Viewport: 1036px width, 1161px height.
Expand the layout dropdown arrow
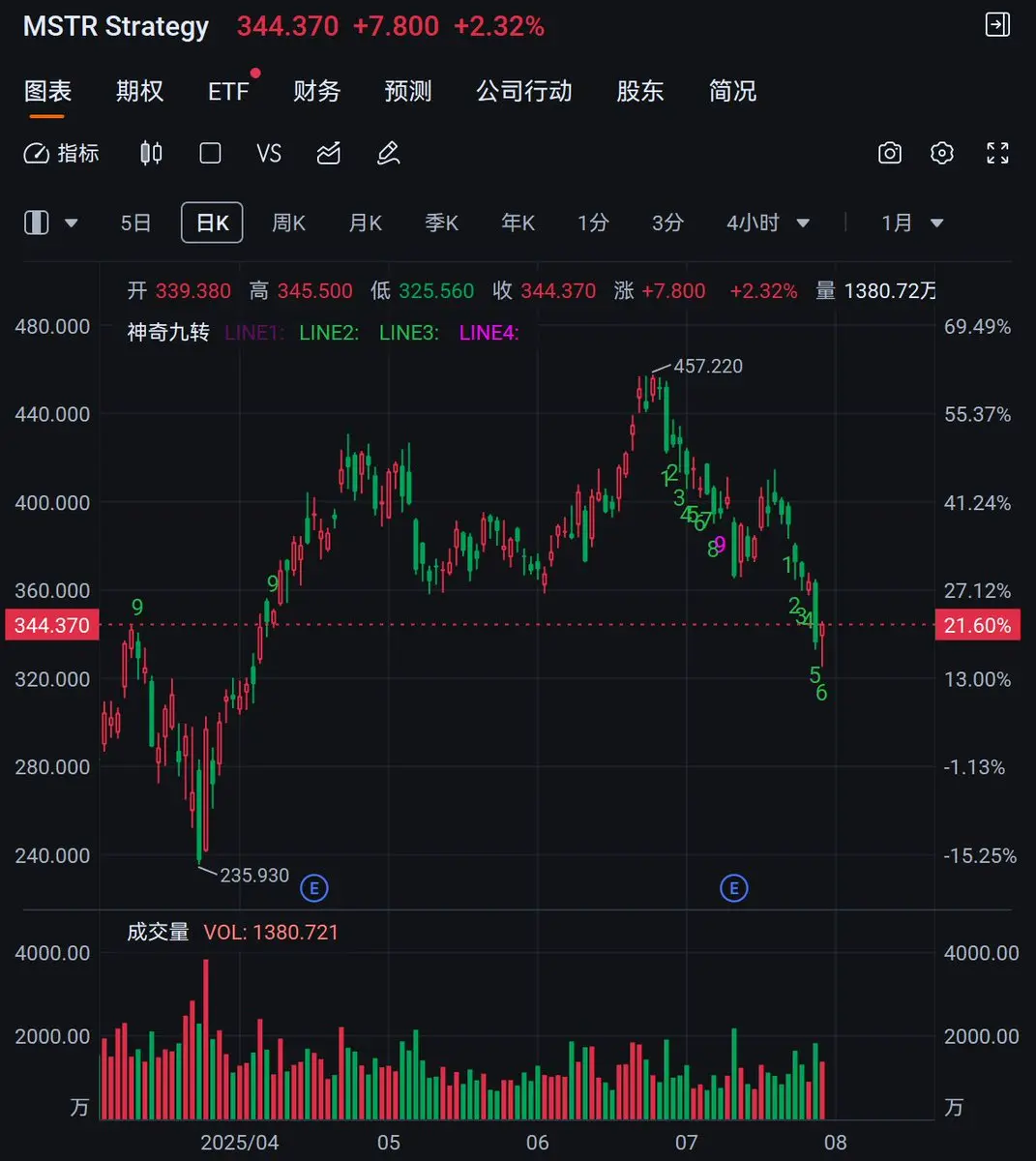[x=72, y=223]
